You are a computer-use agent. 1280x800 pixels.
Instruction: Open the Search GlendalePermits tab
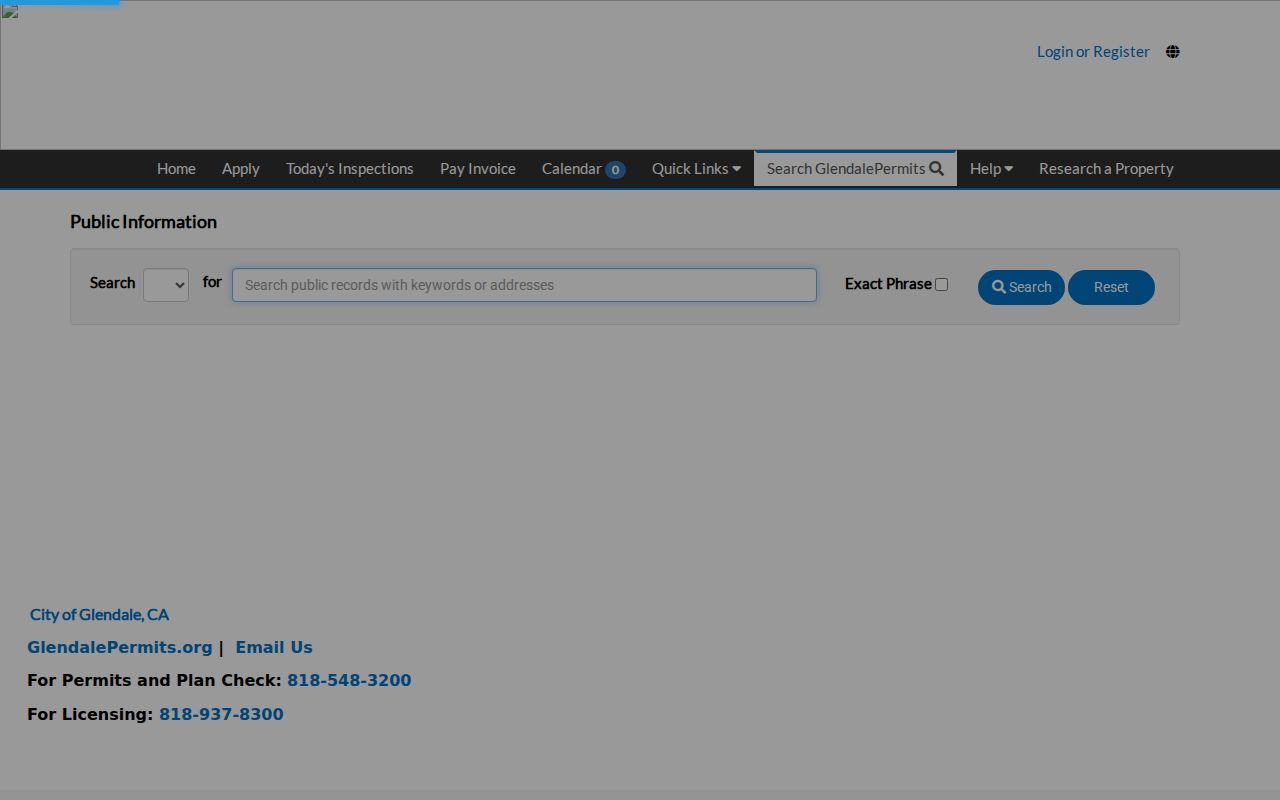tap(855, 169)
